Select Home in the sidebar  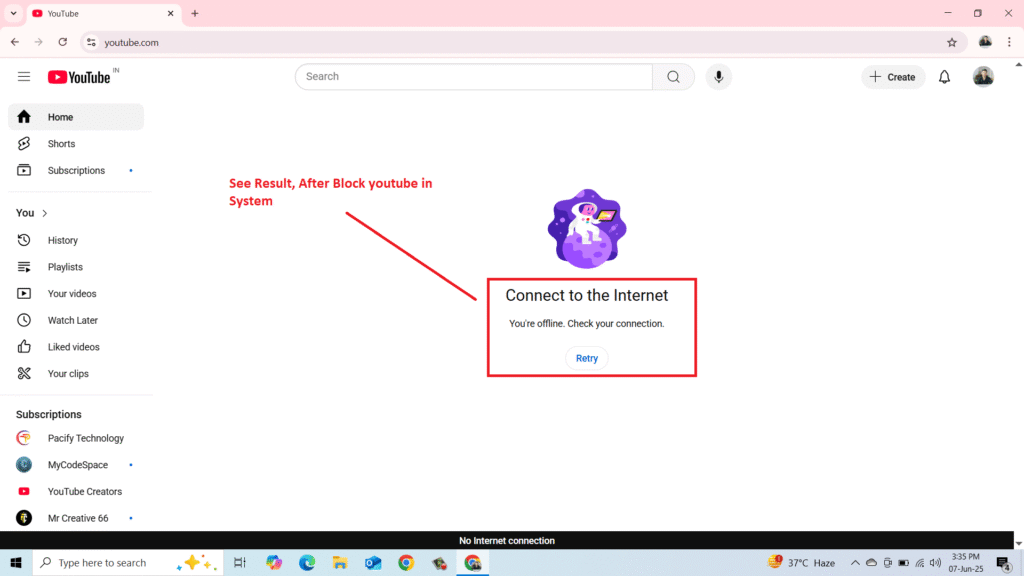coord(76,117)
